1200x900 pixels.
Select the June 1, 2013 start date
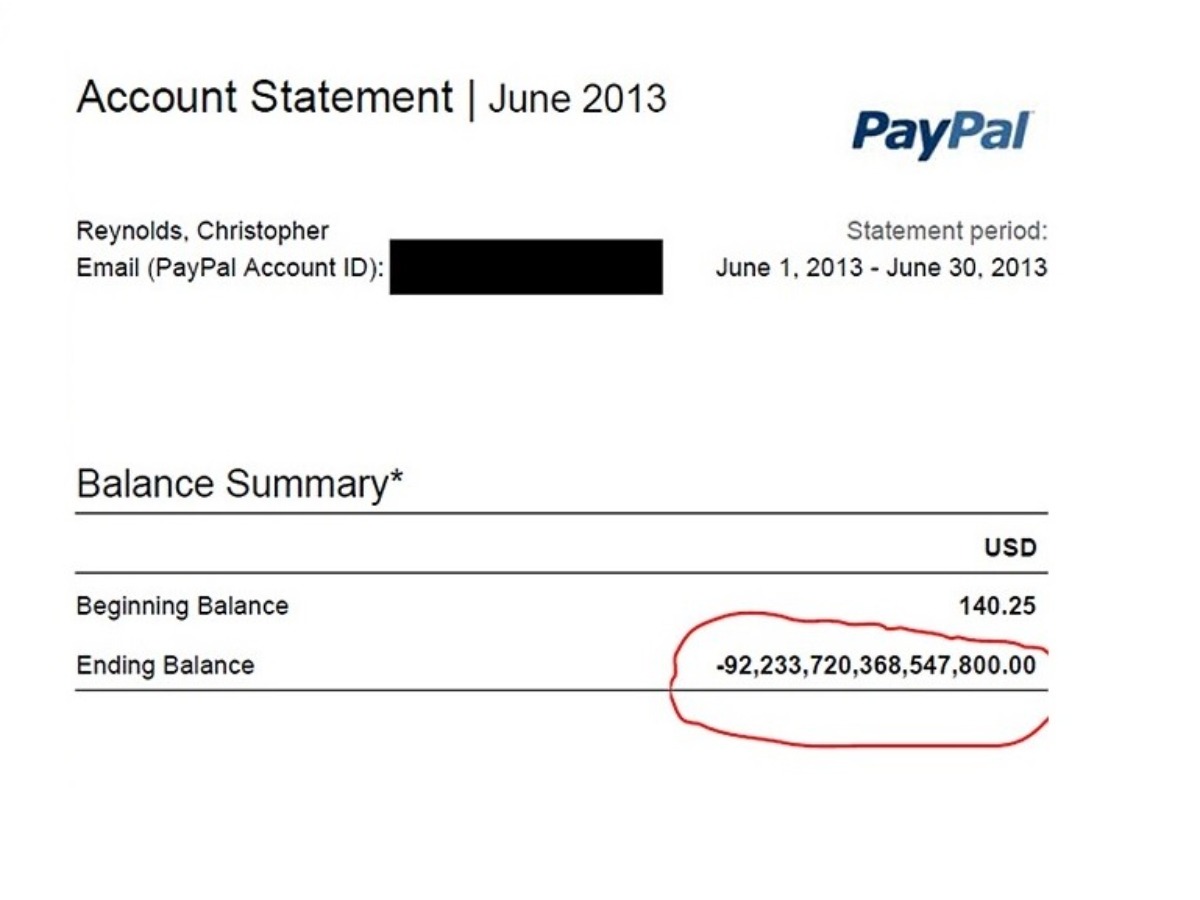click(x=789, y=268)
